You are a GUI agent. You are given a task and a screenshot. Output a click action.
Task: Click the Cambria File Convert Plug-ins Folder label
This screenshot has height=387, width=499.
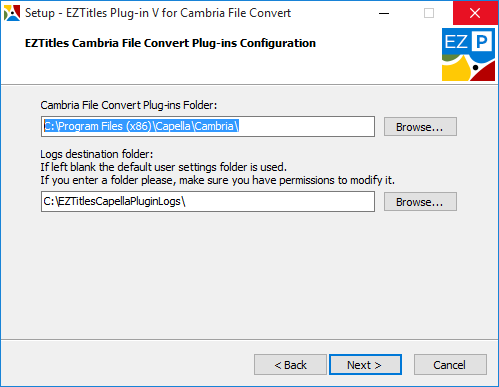pyautogui.click(x=129, y=105)
